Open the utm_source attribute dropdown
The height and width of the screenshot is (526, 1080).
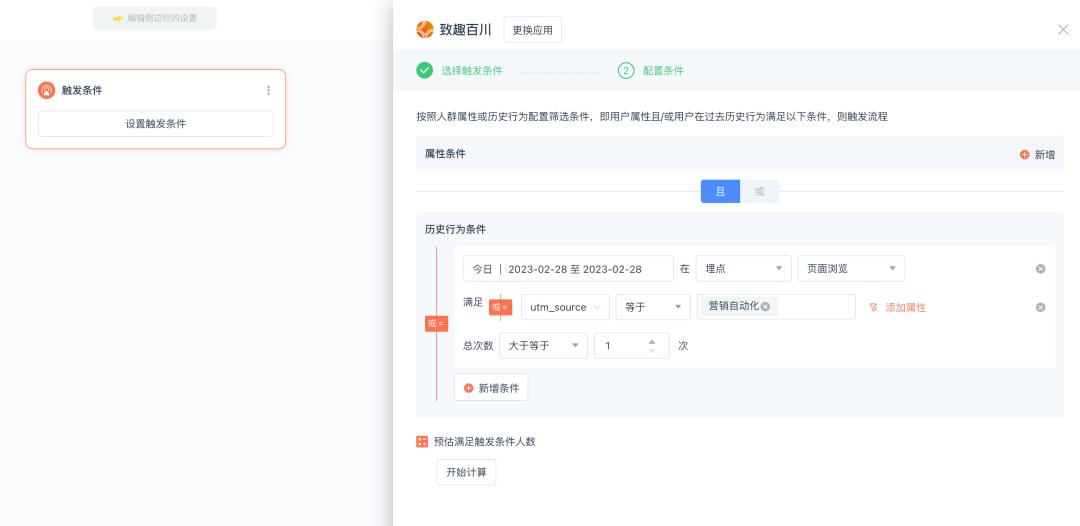(565, 307)
